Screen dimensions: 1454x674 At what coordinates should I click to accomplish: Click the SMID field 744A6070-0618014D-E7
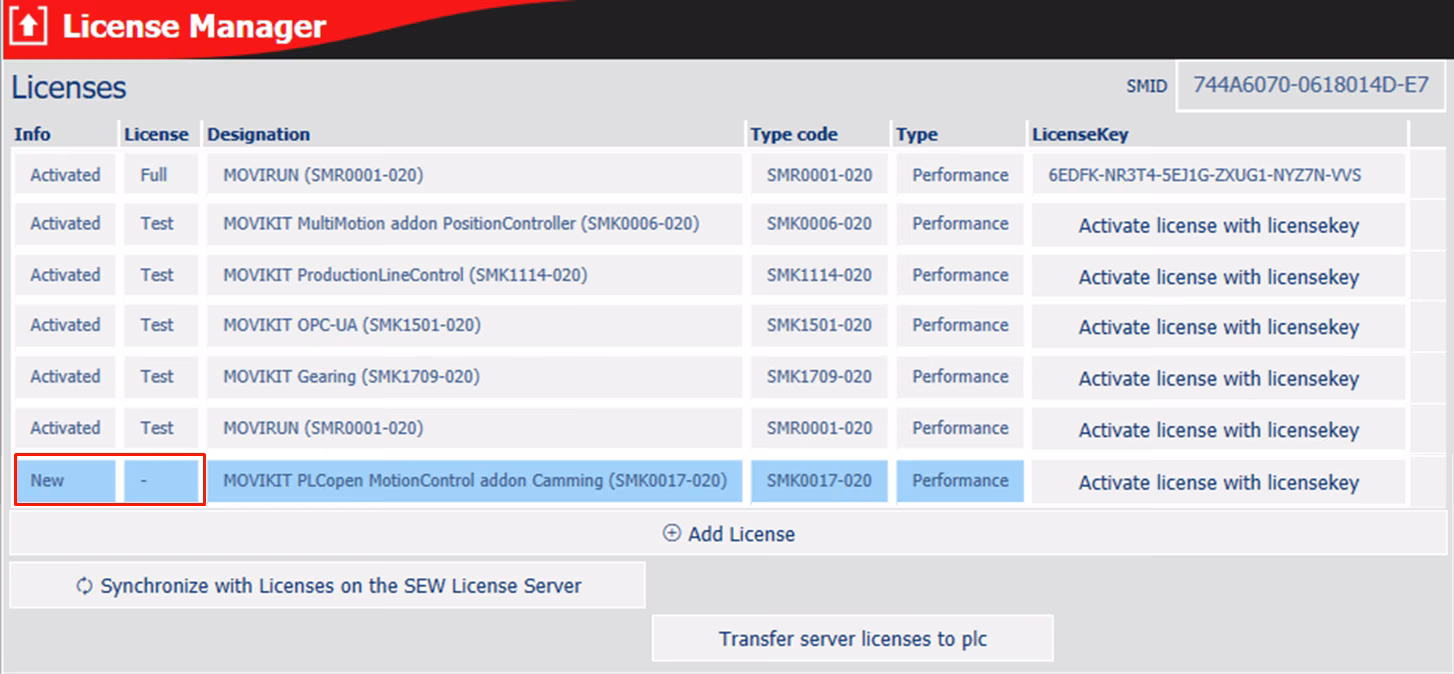(x=1311, y=86)
